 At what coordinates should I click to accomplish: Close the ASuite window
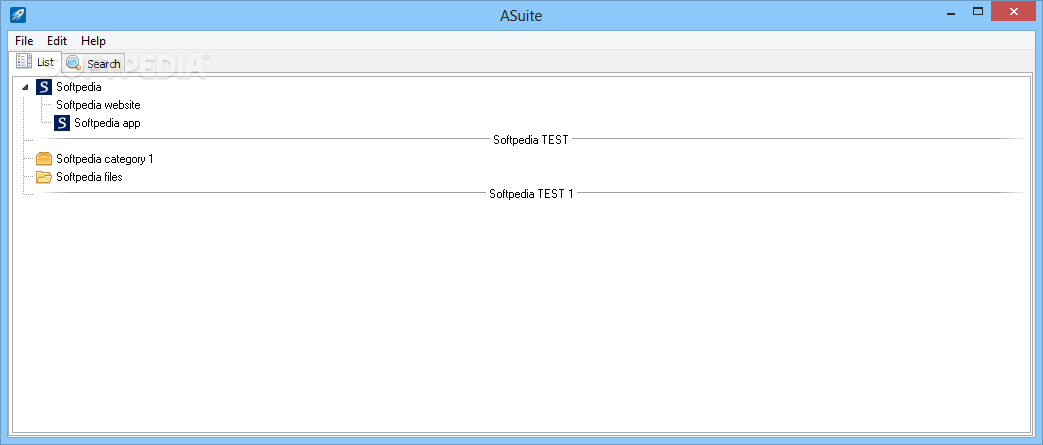(x=1014, y=11)
